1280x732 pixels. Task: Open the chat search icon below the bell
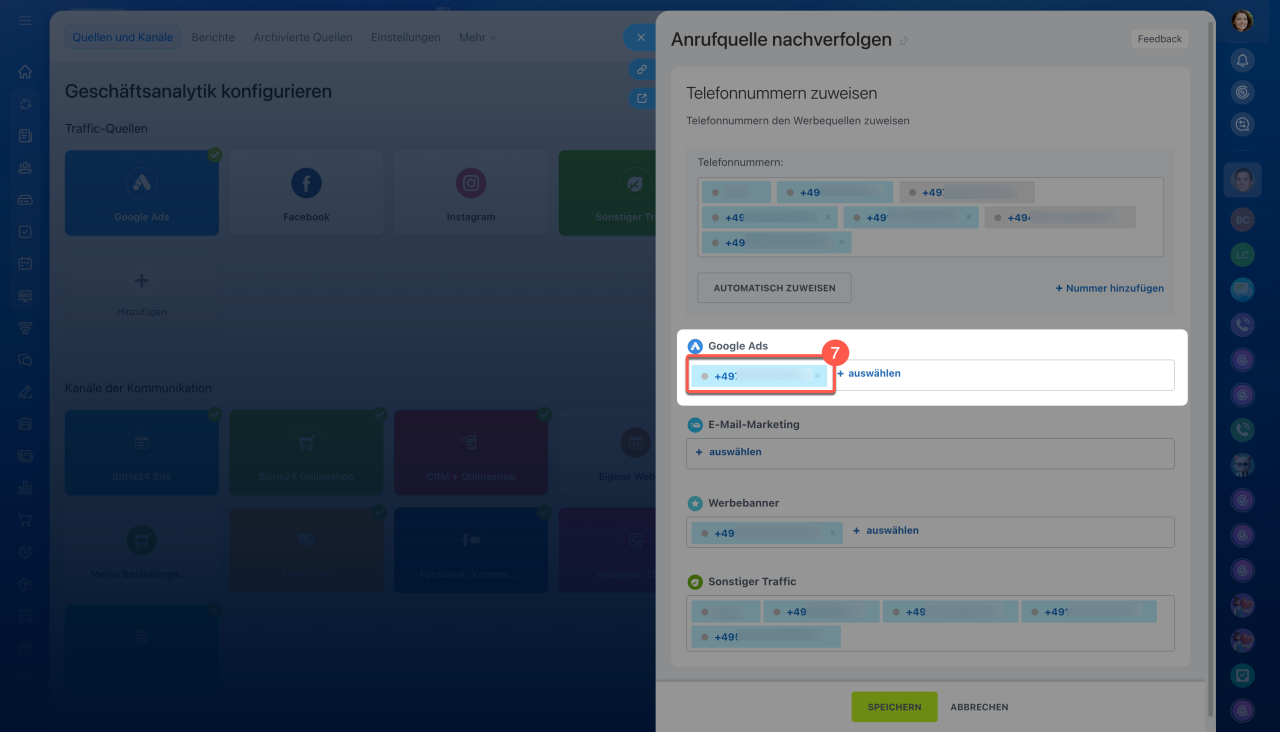1242,125
